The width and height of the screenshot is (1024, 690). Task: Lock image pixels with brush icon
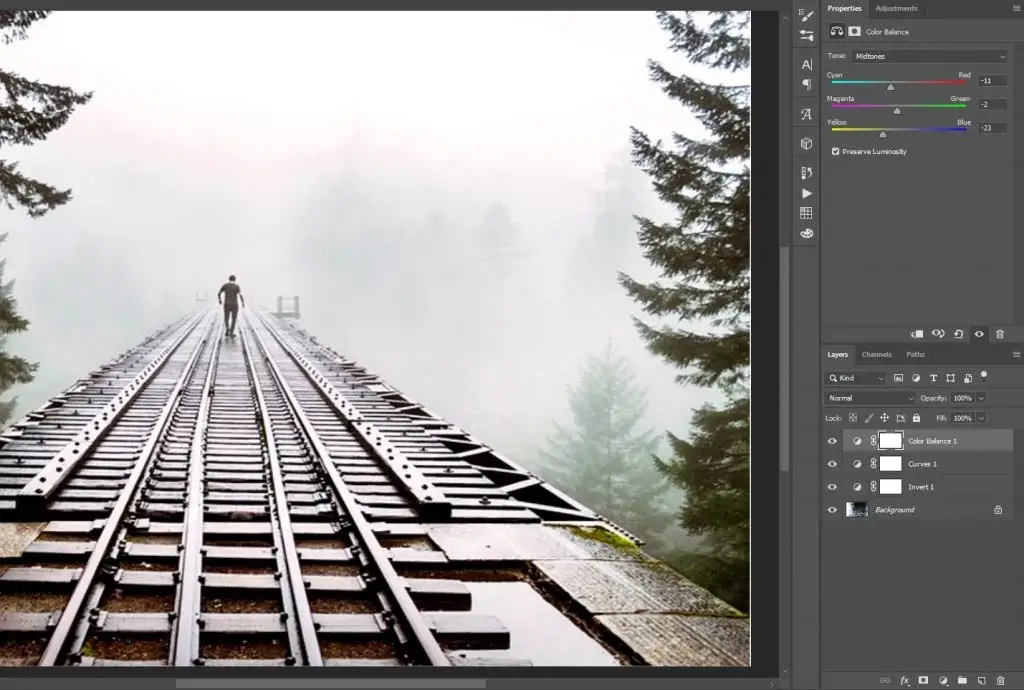coord(869,418)
